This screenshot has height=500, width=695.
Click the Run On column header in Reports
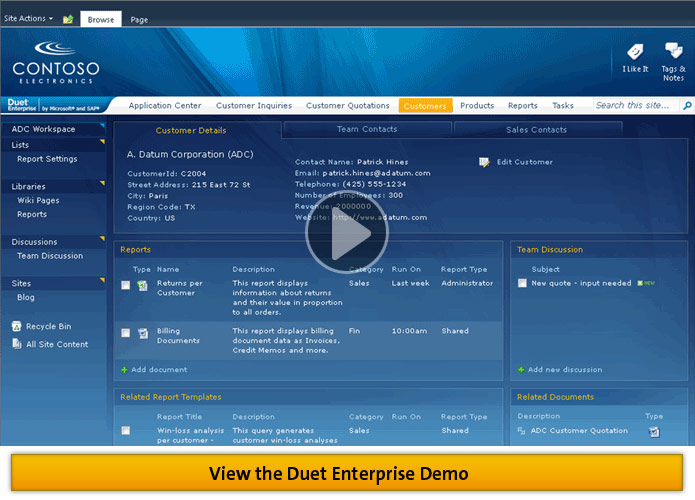[406, 270]
